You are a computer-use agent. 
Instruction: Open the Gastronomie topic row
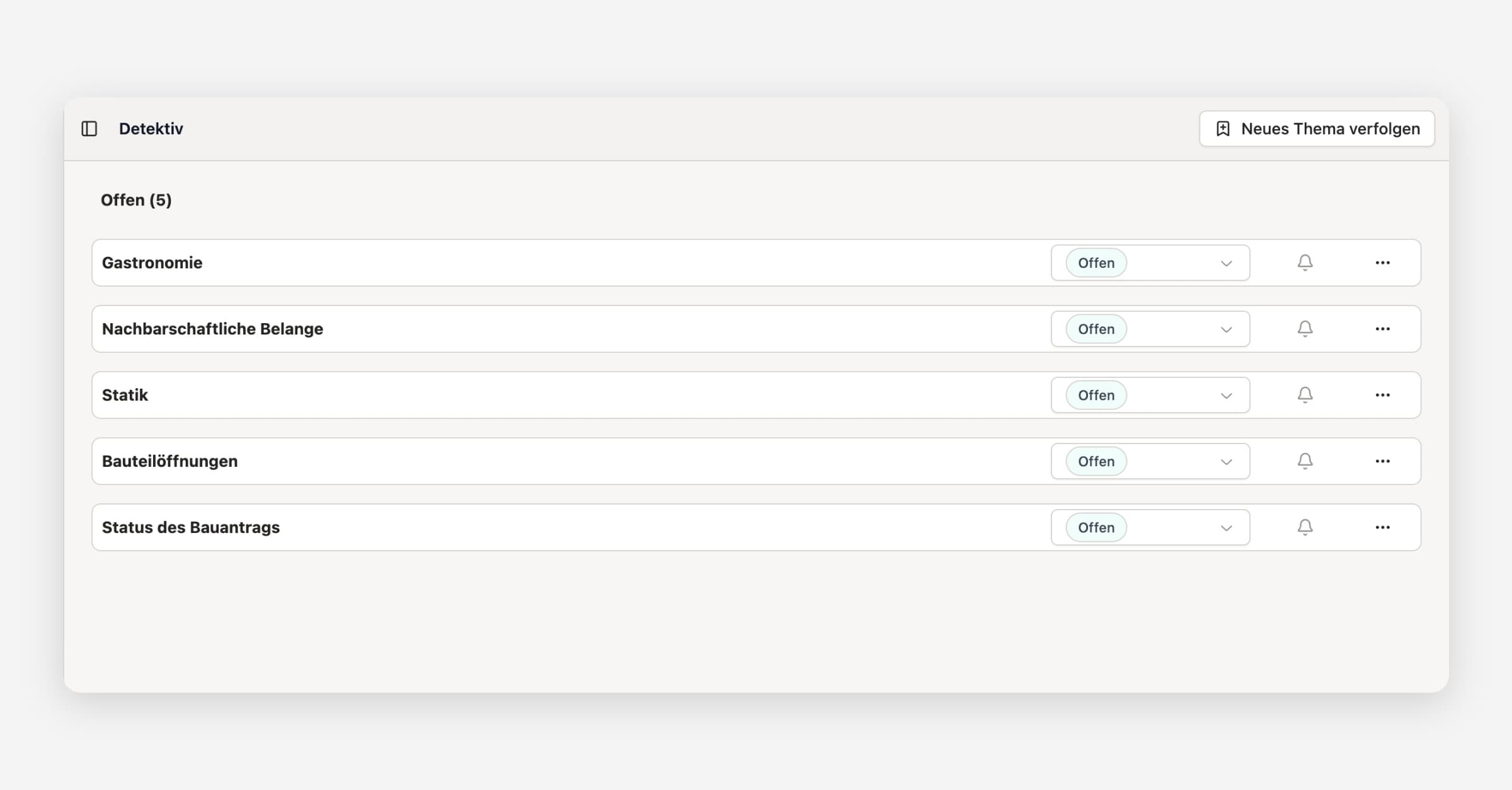click(152, 263)
